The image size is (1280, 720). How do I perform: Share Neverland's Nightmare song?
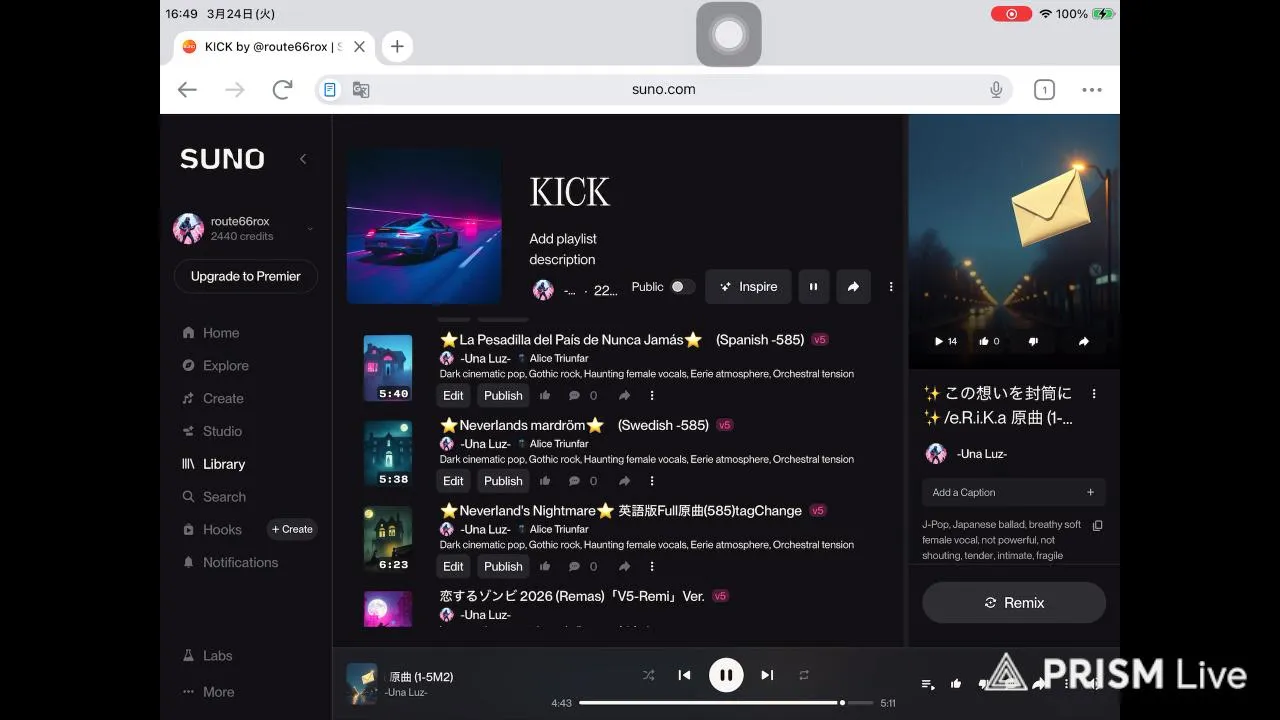[624, 567]
